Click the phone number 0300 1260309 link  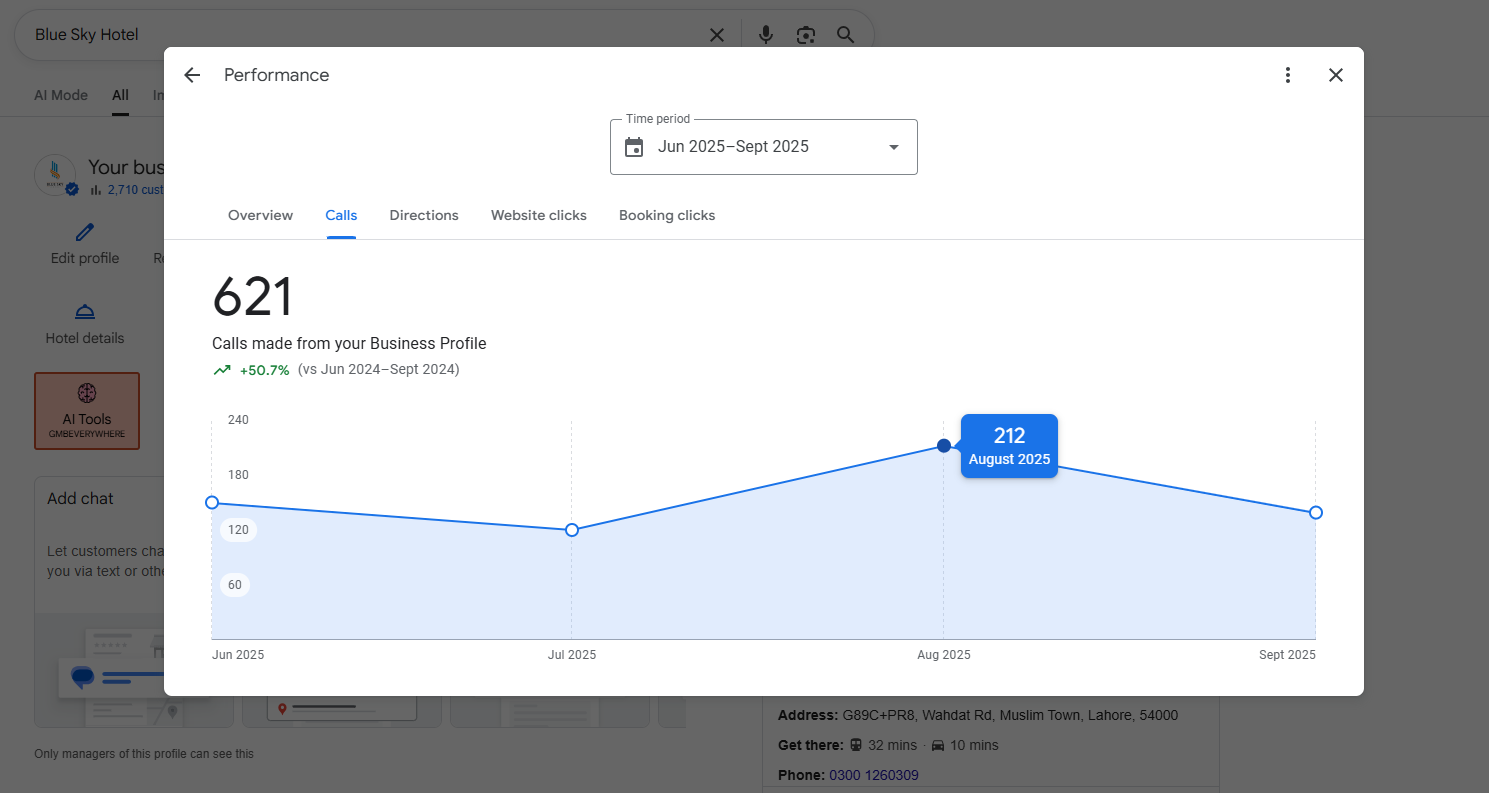[873, 775]
